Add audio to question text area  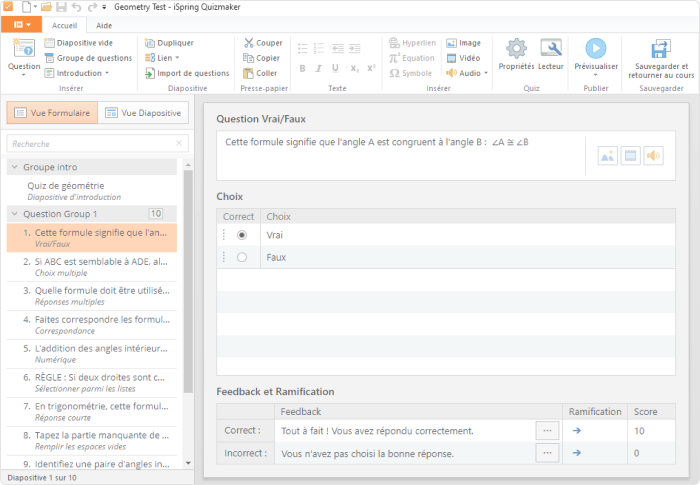pos(653,156)
